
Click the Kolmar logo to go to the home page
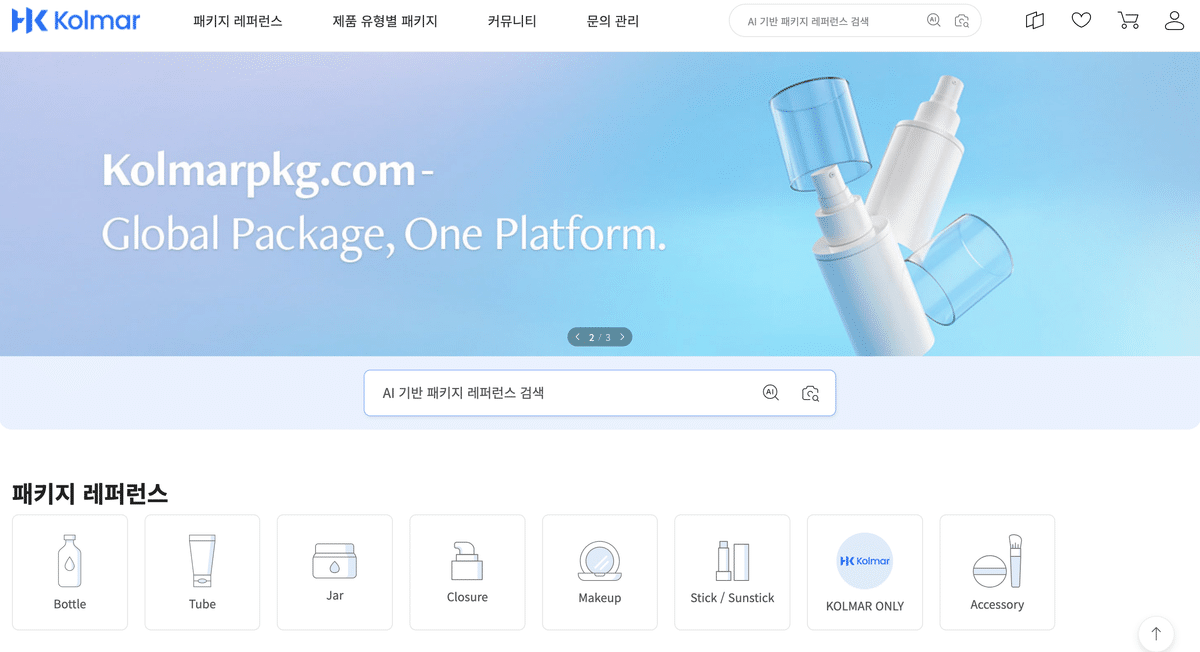click(76, 20)
